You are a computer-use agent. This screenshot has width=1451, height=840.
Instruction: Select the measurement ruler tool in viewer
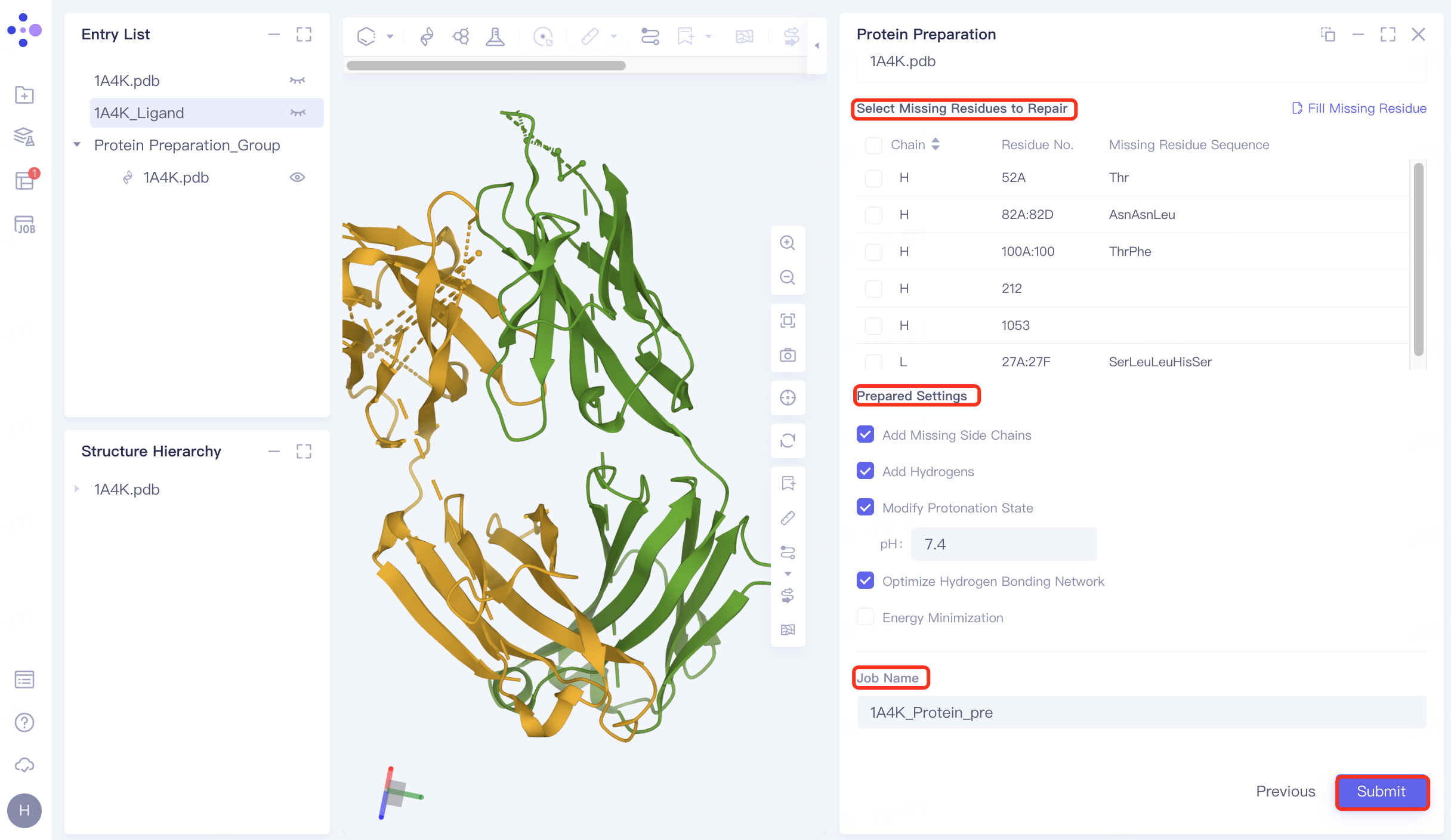(x=788, y=518)
